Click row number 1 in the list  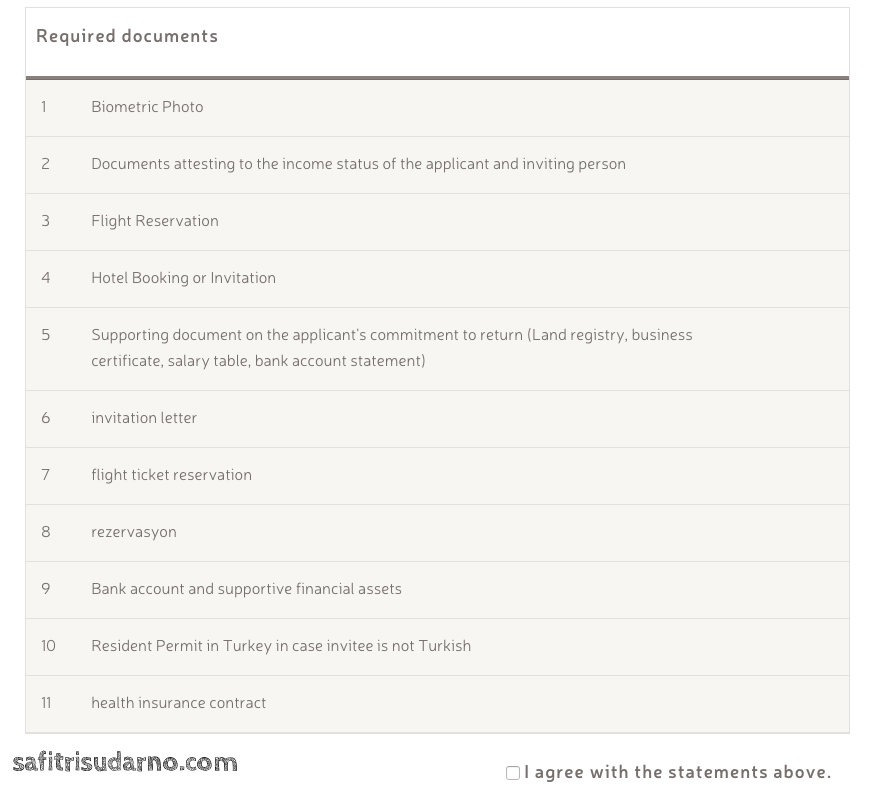tap(44, 107)
